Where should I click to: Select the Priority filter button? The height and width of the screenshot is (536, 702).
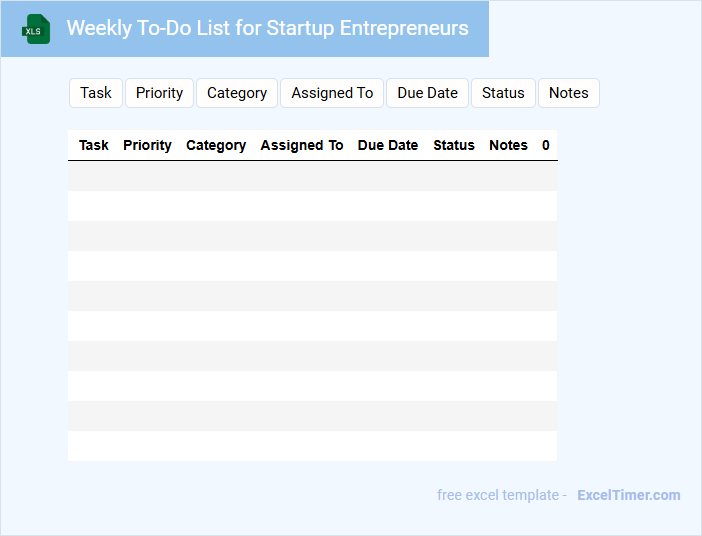159,93
